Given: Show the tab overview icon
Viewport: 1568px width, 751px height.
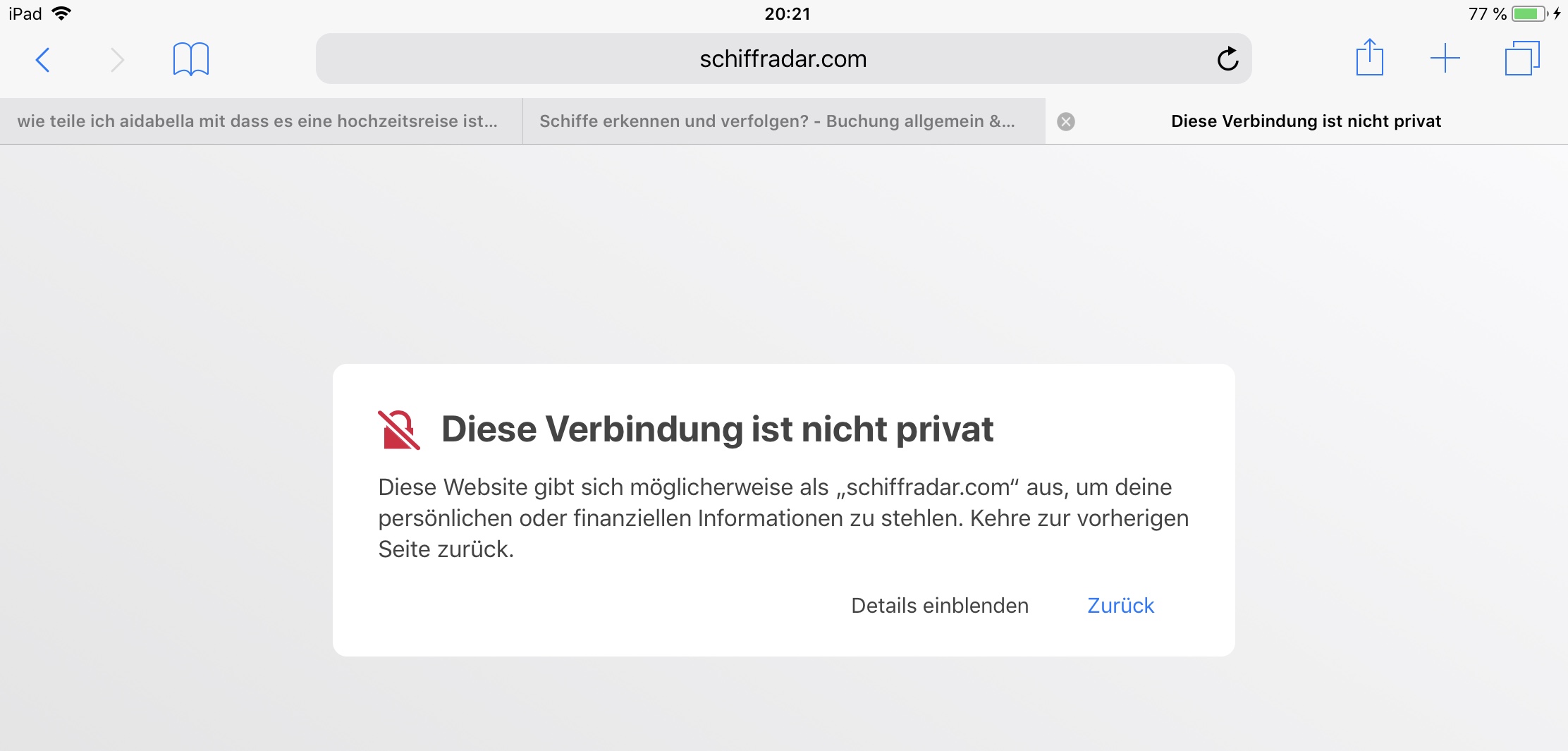Looking at the screenshot, I should click(1521, 59).
